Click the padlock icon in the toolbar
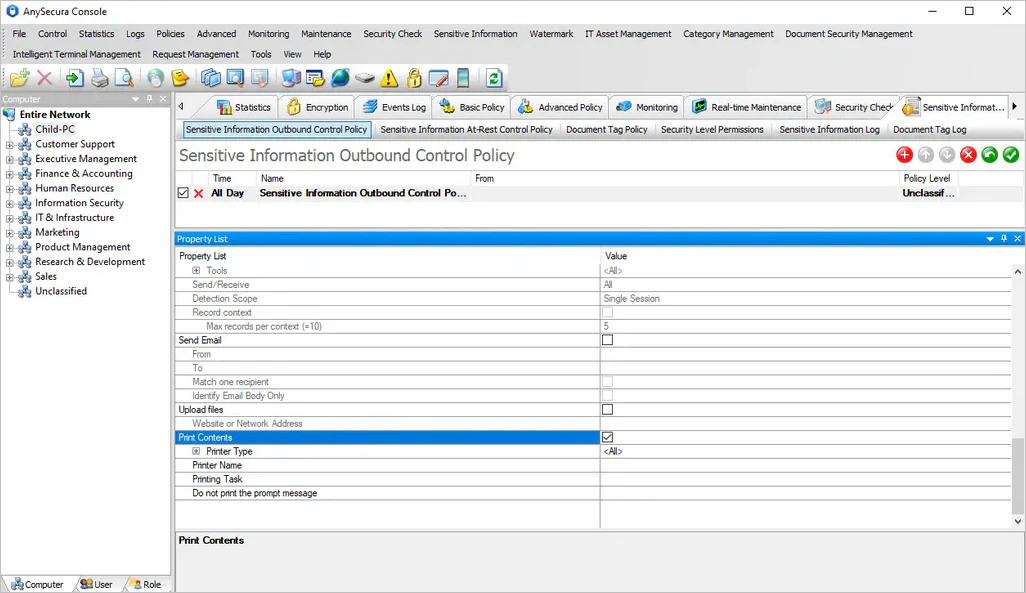This screenshot has width=1026, height=593. [x=414, y=79]
